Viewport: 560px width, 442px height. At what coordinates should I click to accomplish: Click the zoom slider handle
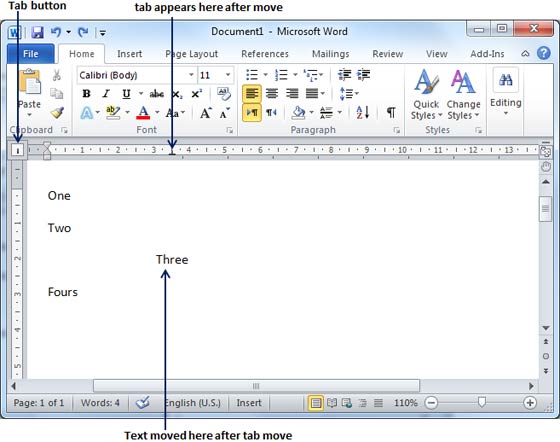click(x=481, y=402)
